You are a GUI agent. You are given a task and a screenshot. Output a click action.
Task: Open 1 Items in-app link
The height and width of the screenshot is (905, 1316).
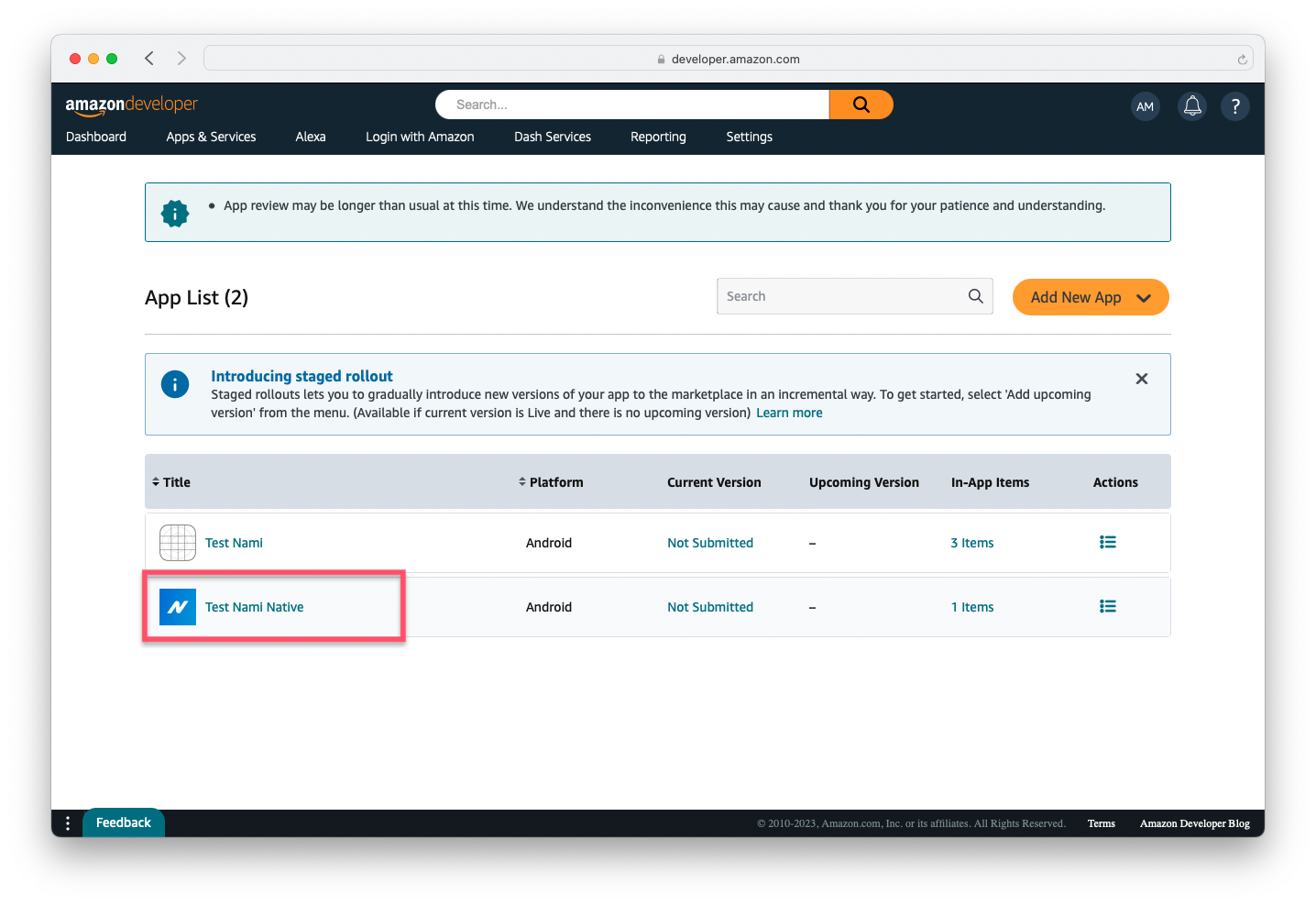click(x=972, y=607)
